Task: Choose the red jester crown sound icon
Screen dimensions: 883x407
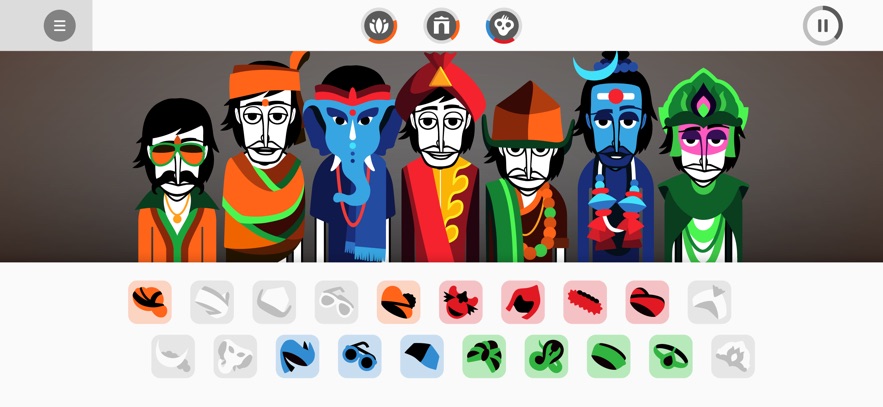Action: (x=461, y=302)
